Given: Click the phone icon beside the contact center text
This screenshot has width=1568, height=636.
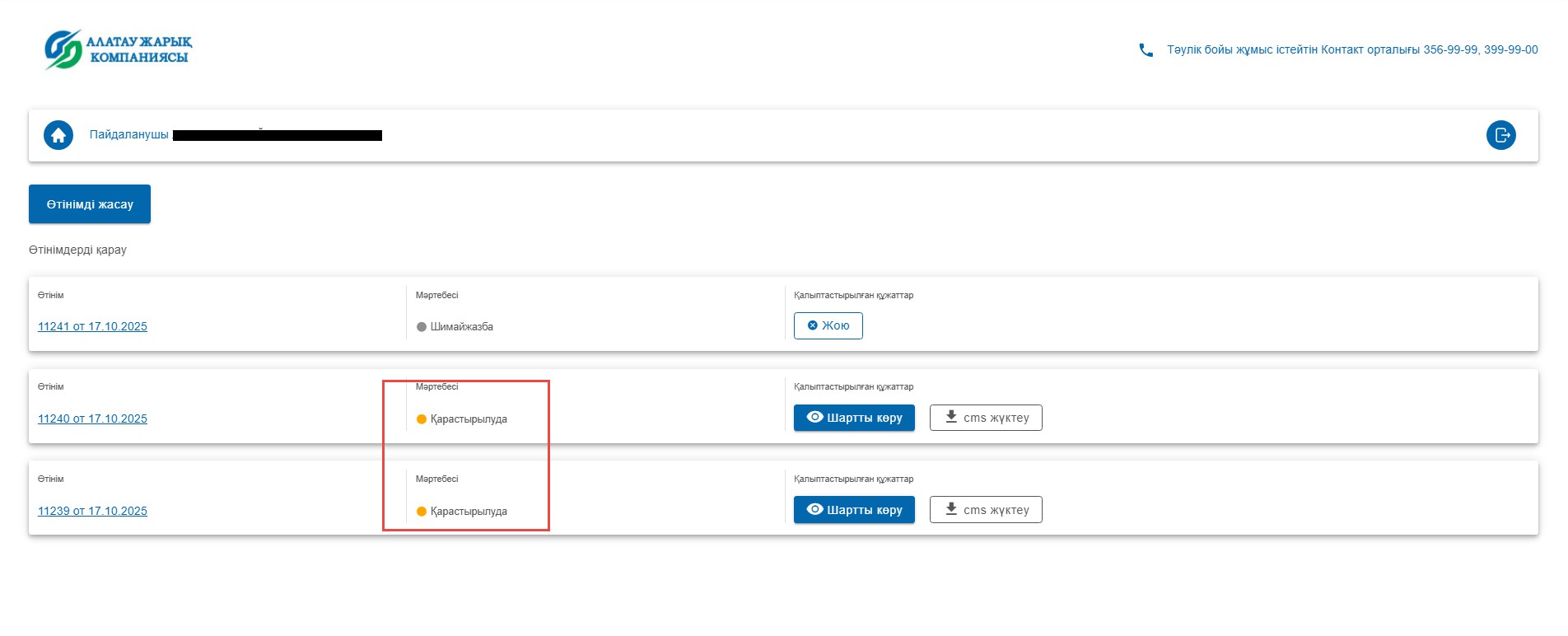Looking at the screenshot, I should (x=1146, y=50).
